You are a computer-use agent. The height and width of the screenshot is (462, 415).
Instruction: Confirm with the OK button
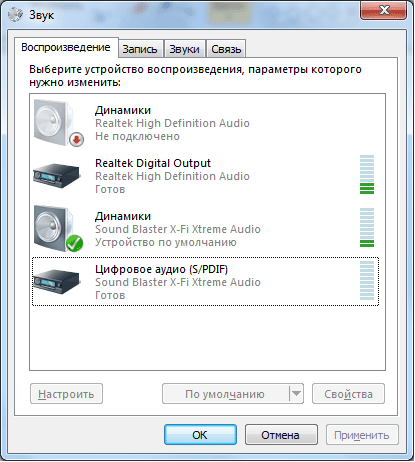(x=200, y=435)
